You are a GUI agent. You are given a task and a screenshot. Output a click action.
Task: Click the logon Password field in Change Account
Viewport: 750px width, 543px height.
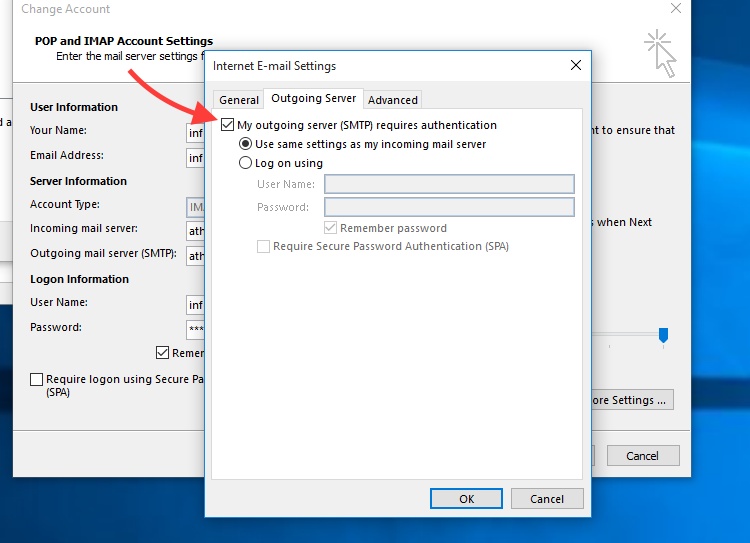tap(196, 330)
